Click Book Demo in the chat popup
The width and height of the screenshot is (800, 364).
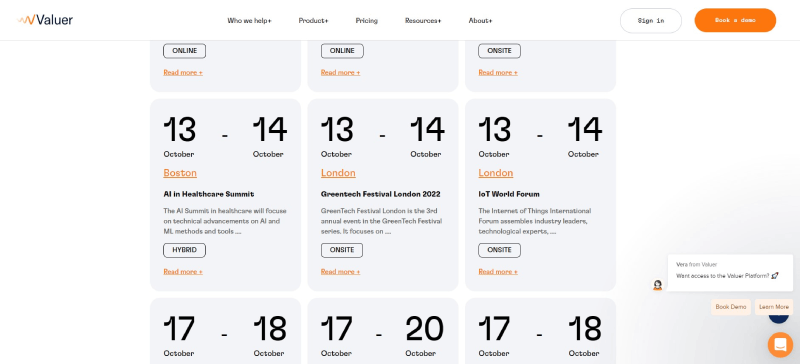(731, 307)
